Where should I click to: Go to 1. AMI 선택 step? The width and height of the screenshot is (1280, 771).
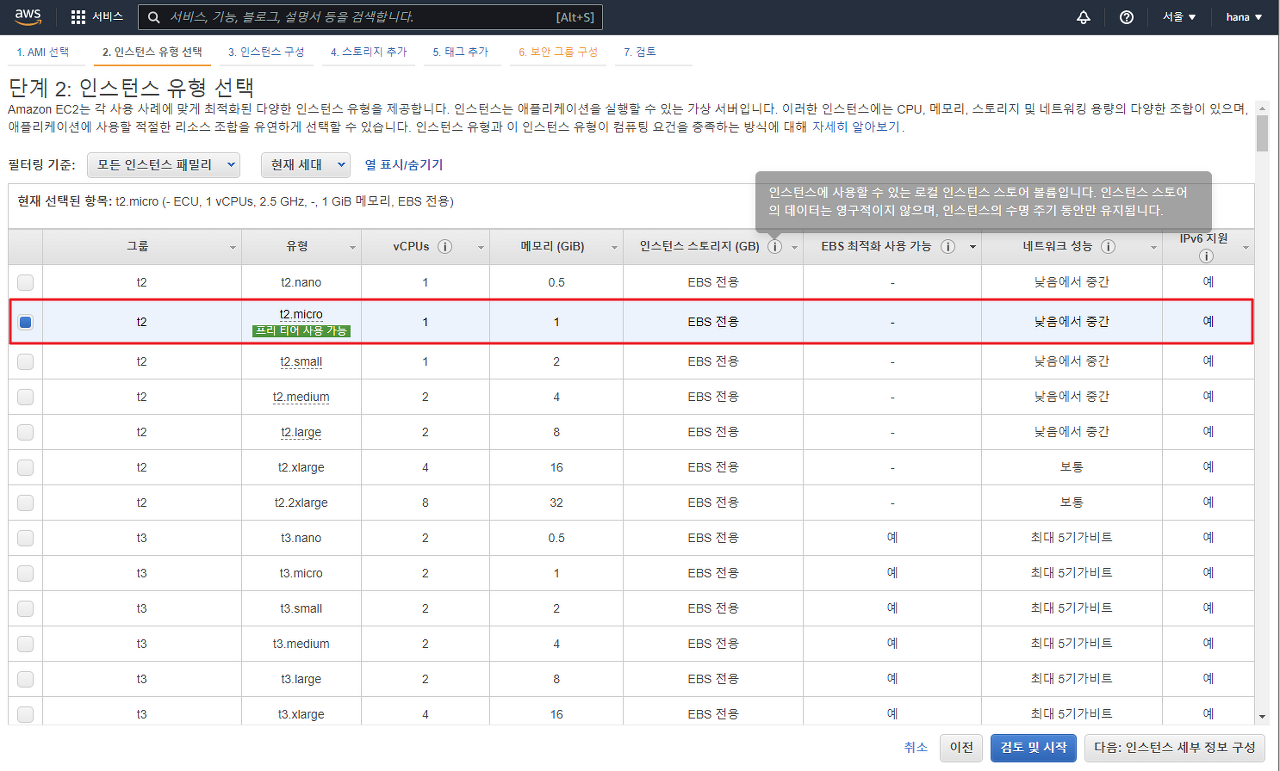click(43, 51)
